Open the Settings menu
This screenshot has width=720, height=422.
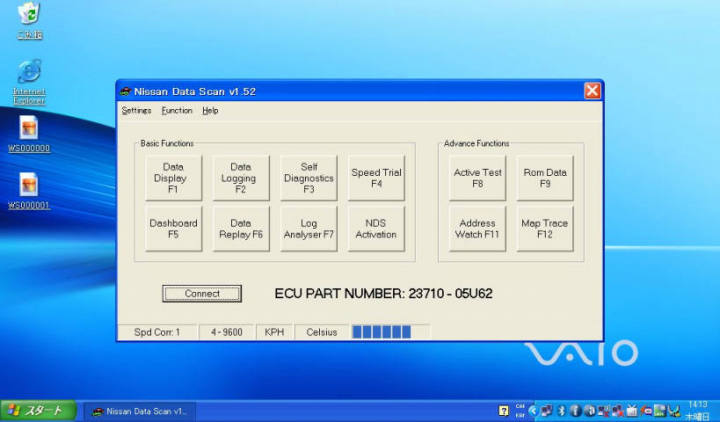136,111
